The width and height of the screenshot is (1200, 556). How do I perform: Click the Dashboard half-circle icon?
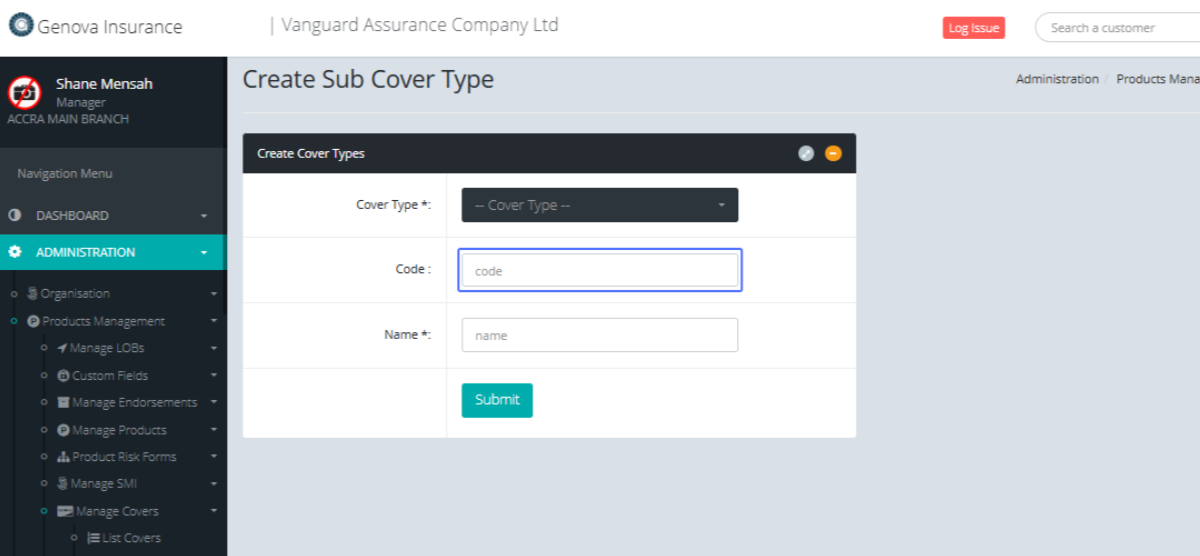click(x=15, y=215)
